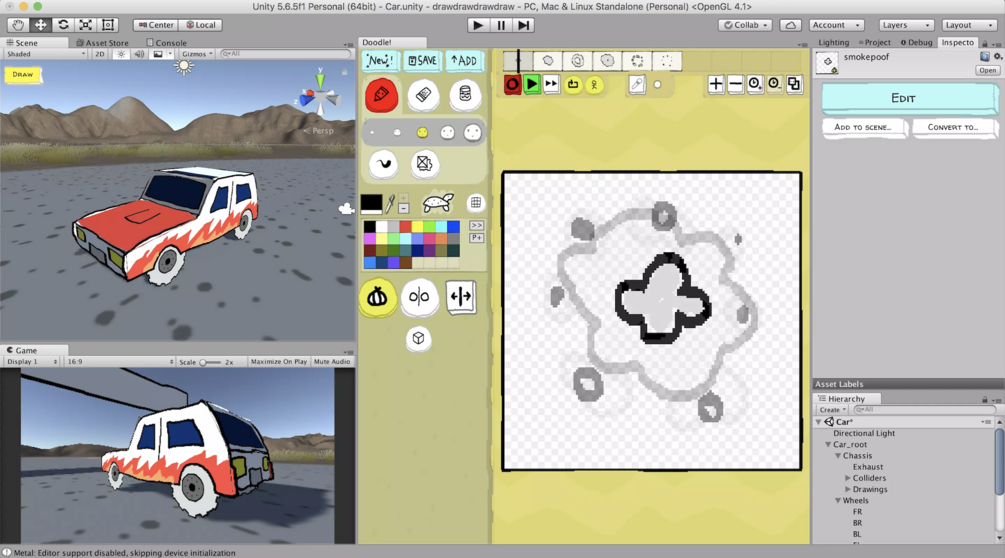Select the paint bucket jar tool
Screen dimensions: 1005x558
click(465, 95)
